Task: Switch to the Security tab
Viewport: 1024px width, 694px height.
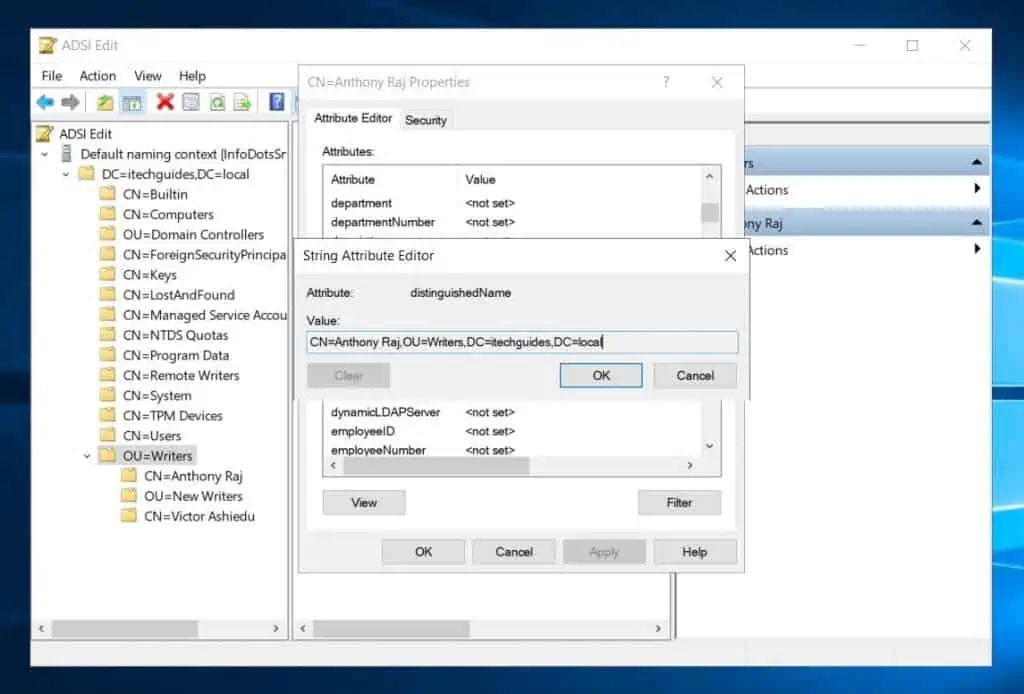Action: coord(426,120)
